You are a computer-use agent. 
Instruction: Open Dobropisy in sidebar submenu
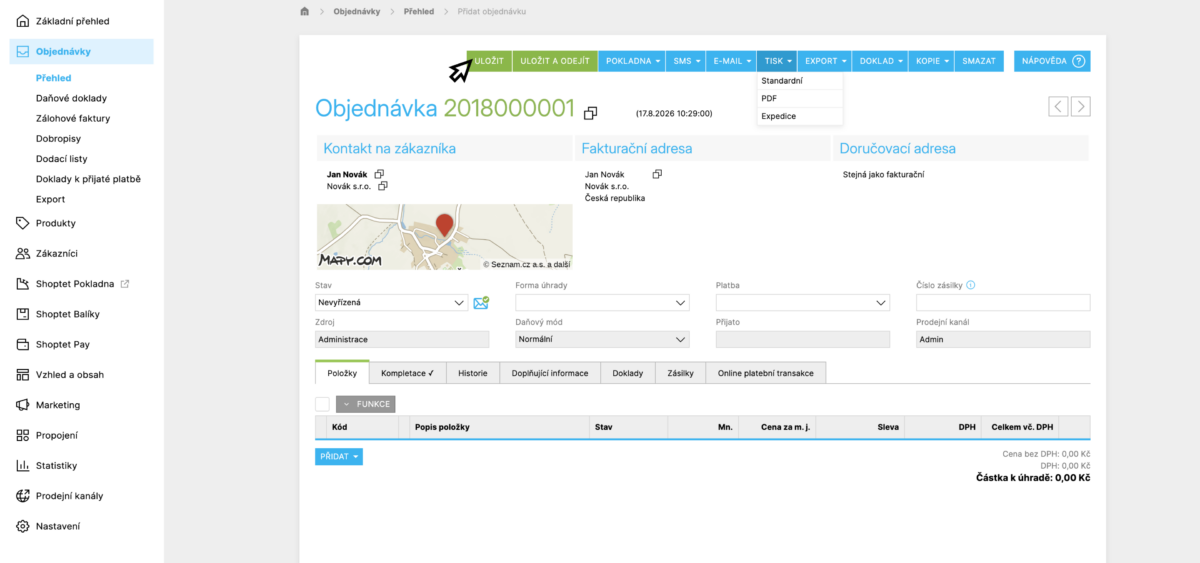coord(58,138)
